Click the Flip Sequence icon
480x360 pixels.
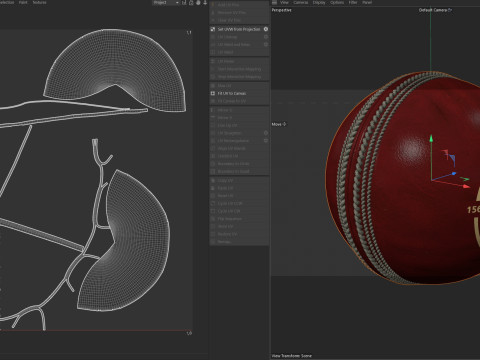click(213, 219)
